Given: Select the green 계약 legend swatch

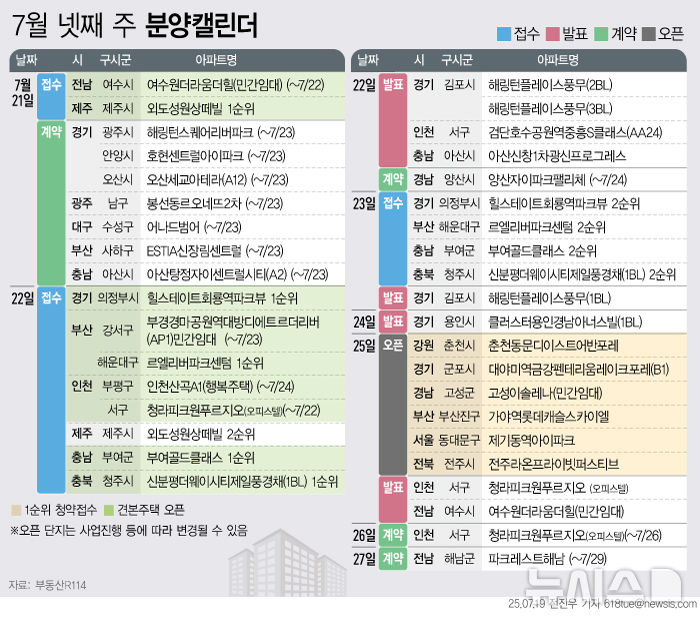Looking at the screenshot, I should 601,33.
